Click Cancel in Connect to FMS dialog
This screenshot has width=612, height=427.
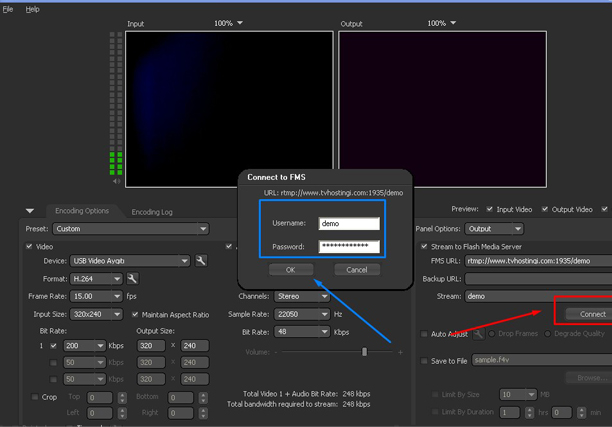(x=357, y=270)
